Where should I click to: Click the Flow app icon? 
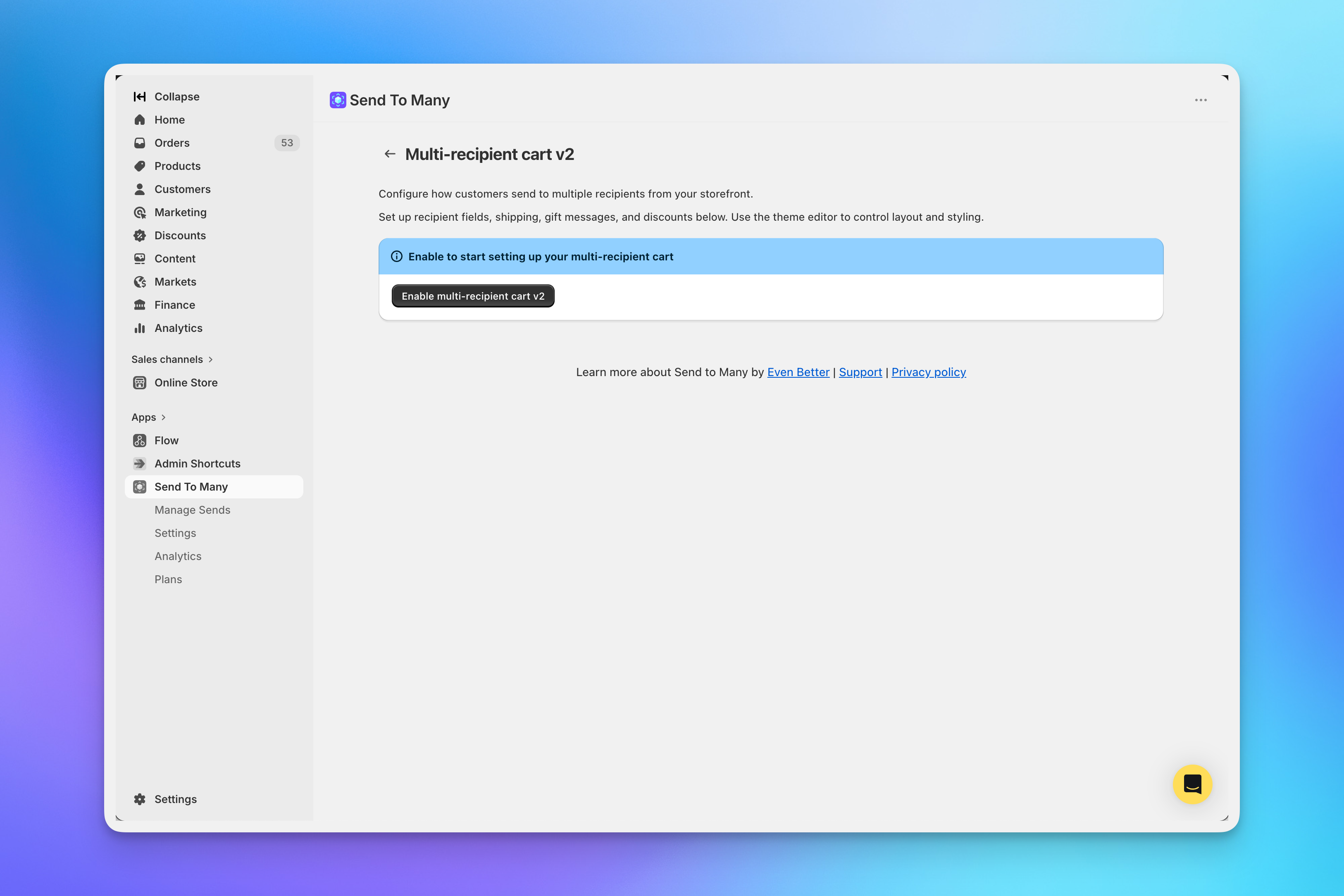coord(139,441)
